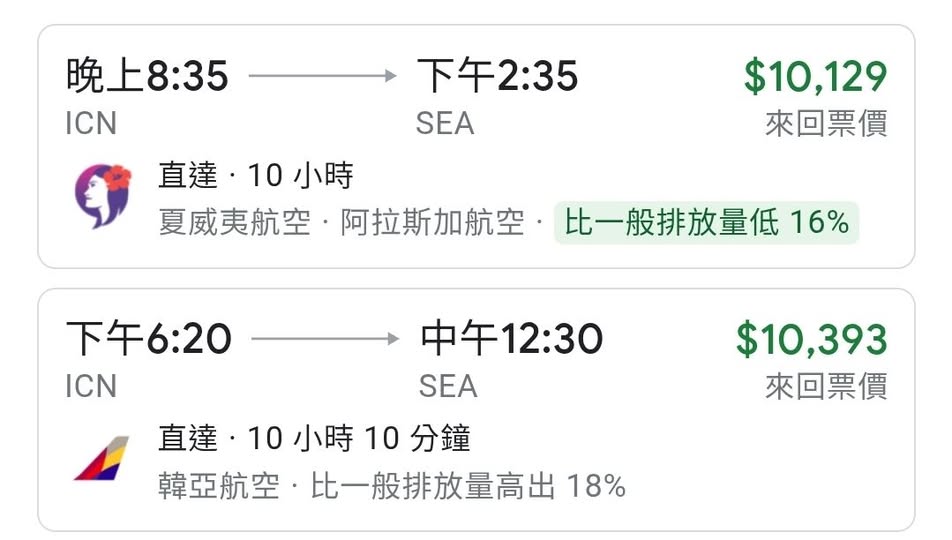
Task: Click the arrow in the 晚上8:35 flight
Action: [322, 76]
